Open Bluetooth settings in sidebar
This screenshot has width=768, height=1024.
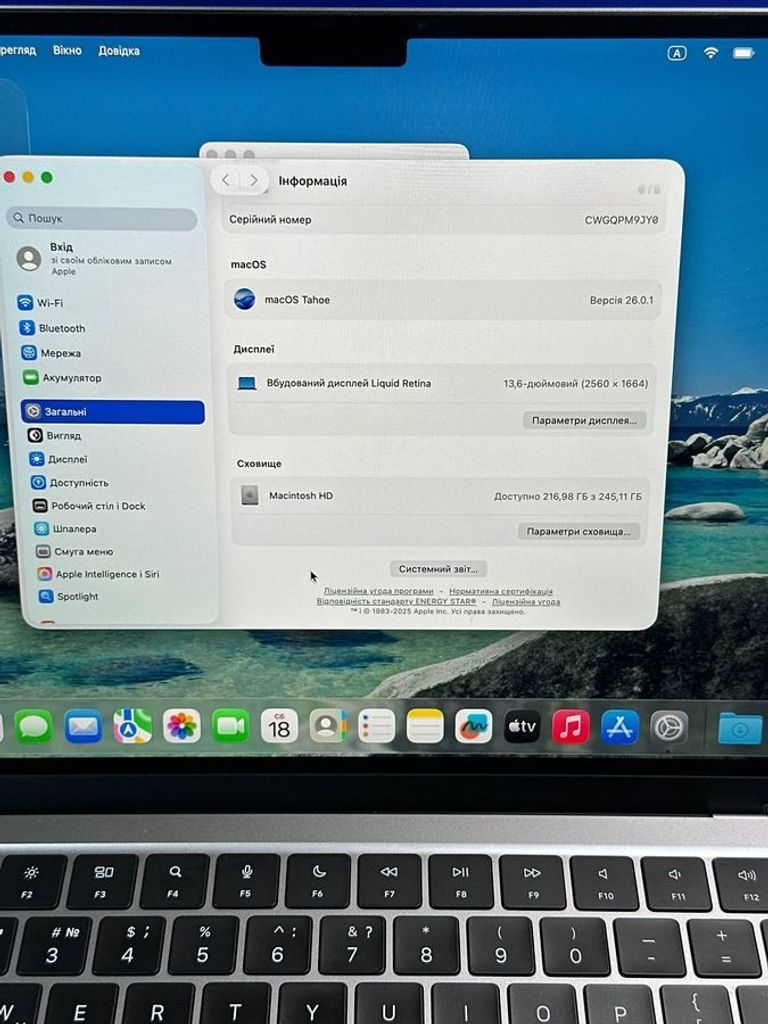(53, 328)
